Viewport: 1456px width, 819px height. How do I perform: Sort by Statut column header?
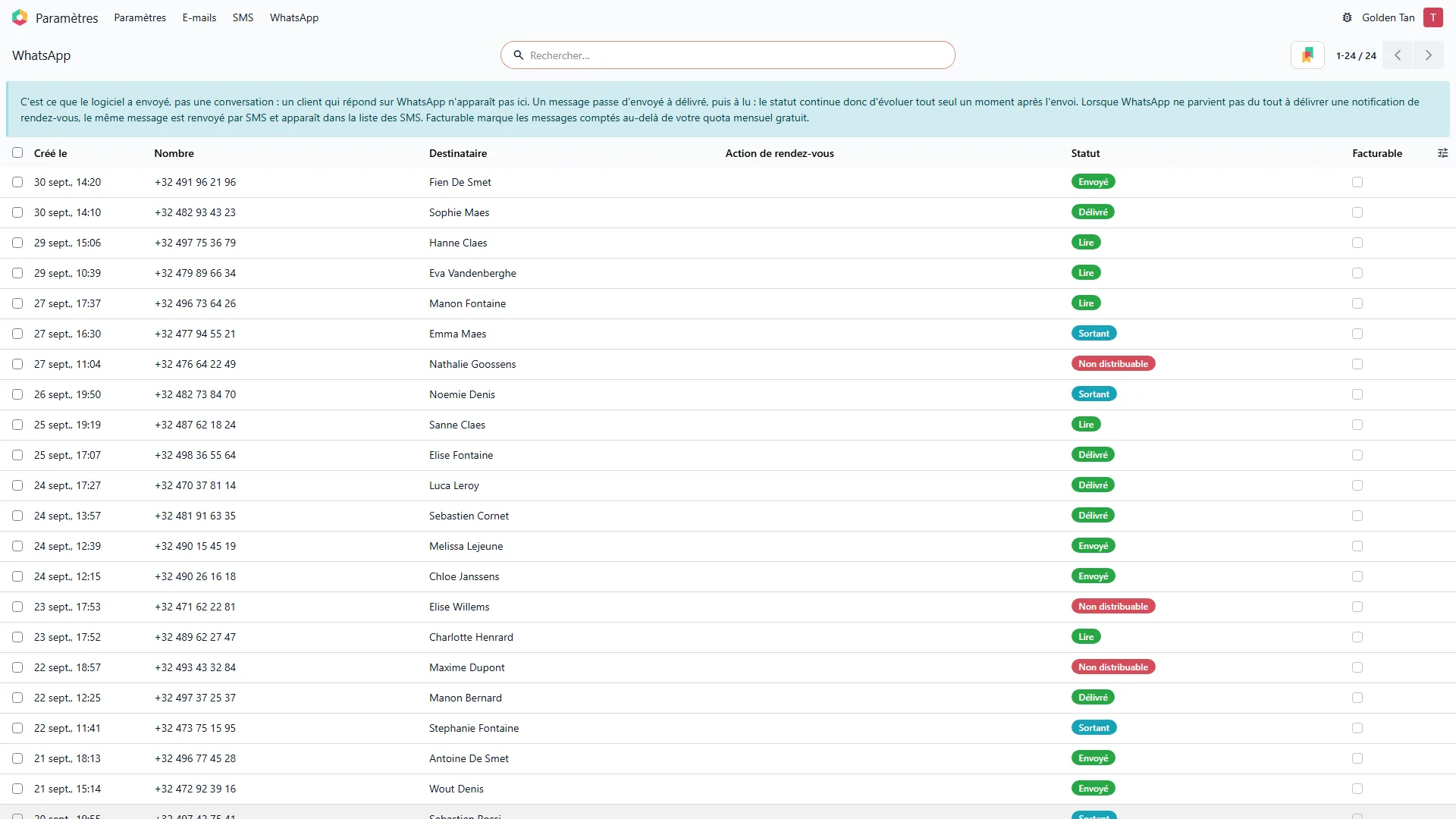1085,153
